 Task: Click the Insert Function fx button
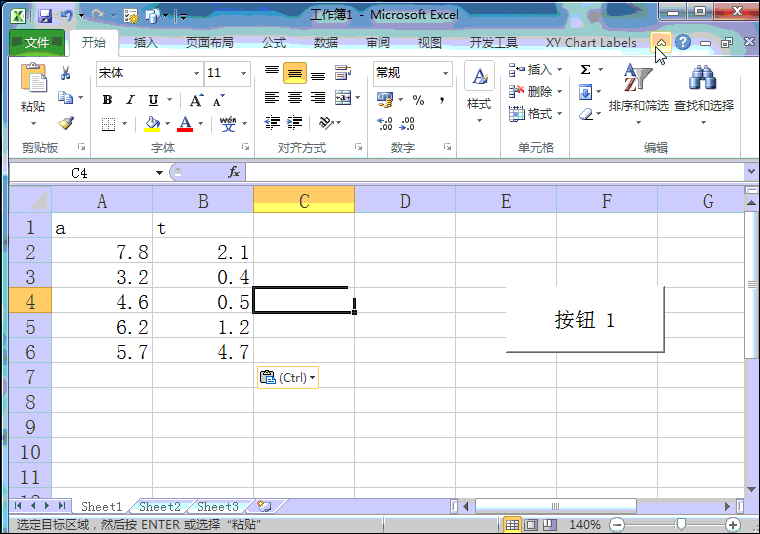point(234,172)
